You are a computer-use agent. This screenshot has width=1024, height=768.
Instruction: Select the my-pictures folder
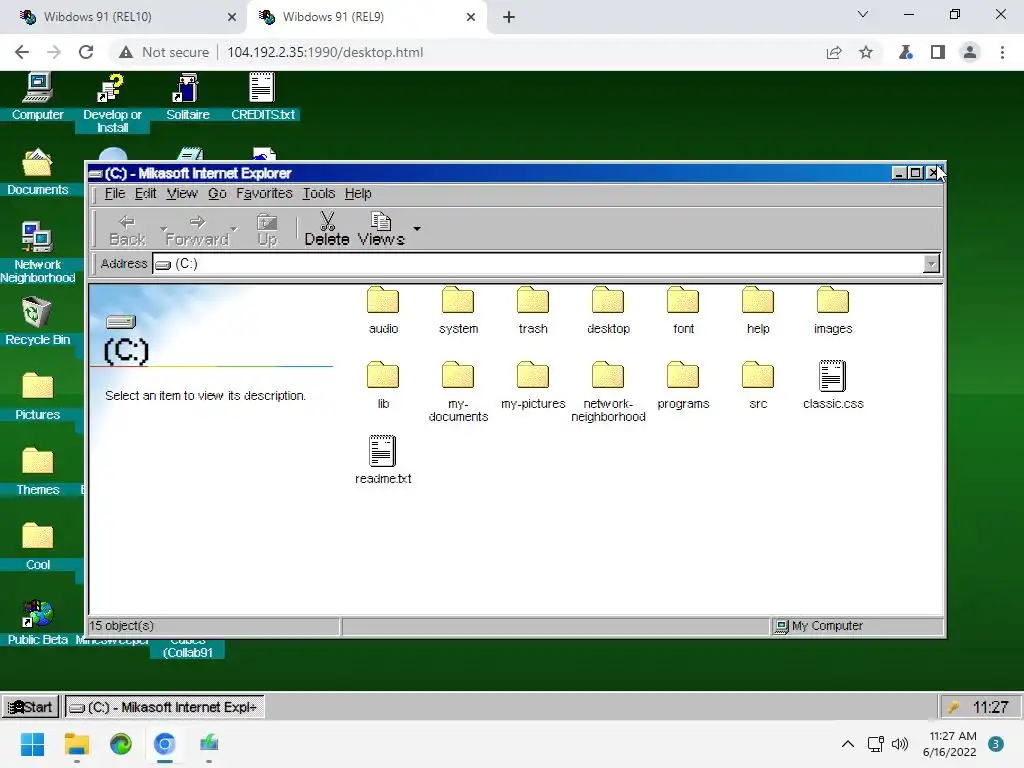533,386
